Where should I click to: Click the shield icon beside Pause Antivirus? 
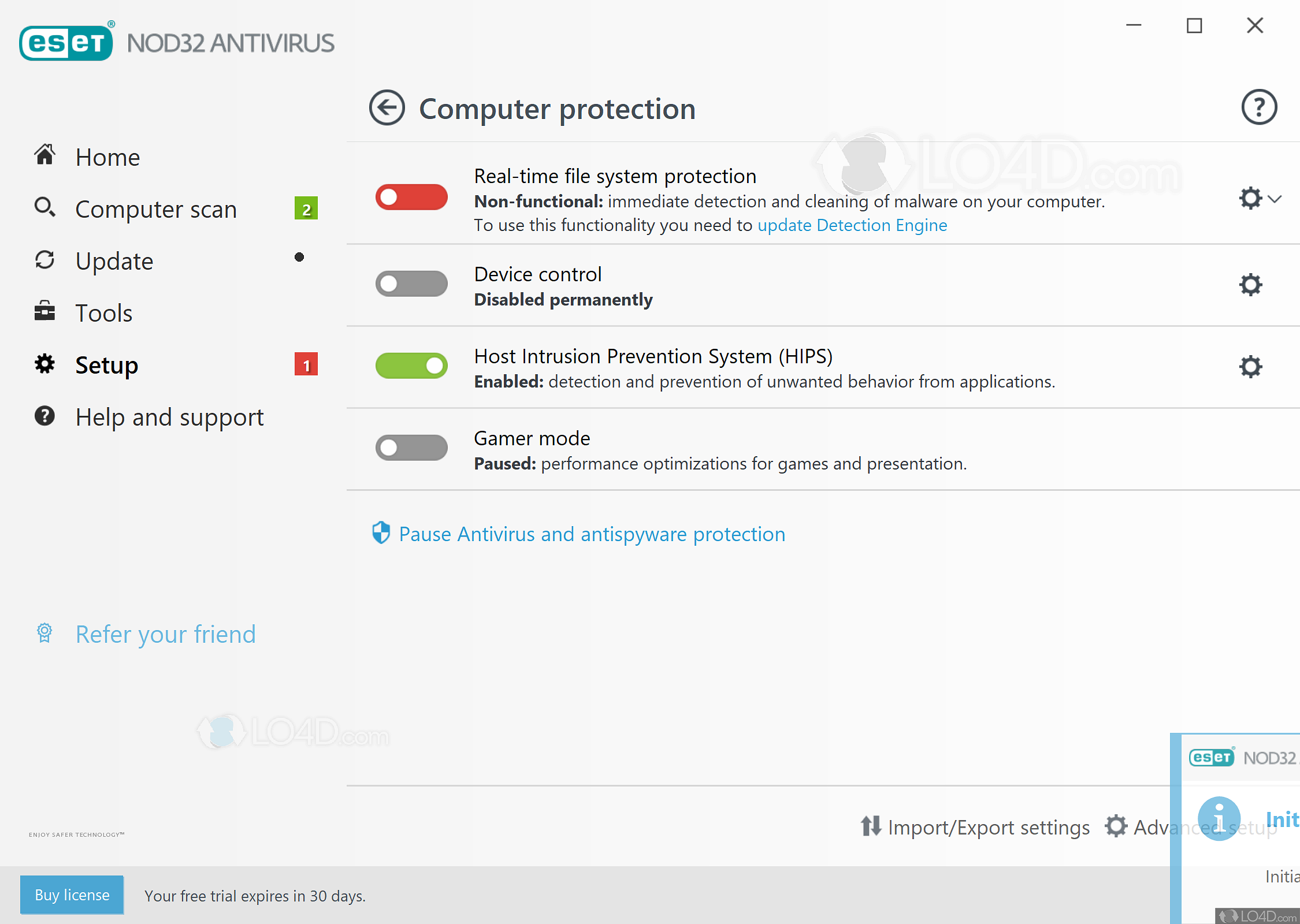[381, 533]
